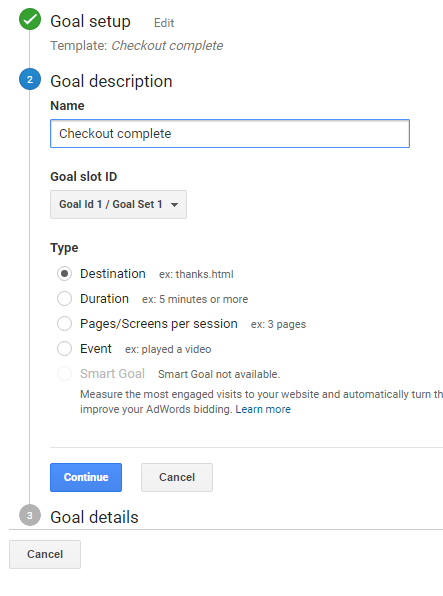Select the Destination radio button
The height and width of the screenshot is (596, 443).
64,274
